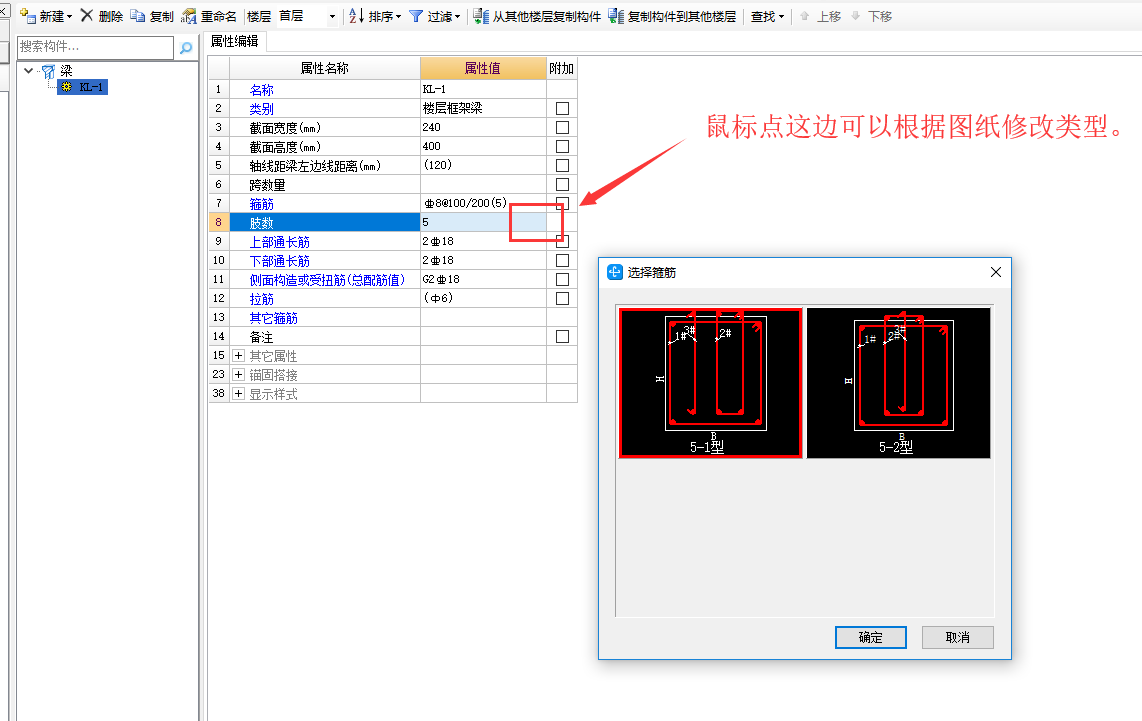This screenshot has height=721, width=1142.
Task: Click the 备注 property name
Action: tap(261, 337)
